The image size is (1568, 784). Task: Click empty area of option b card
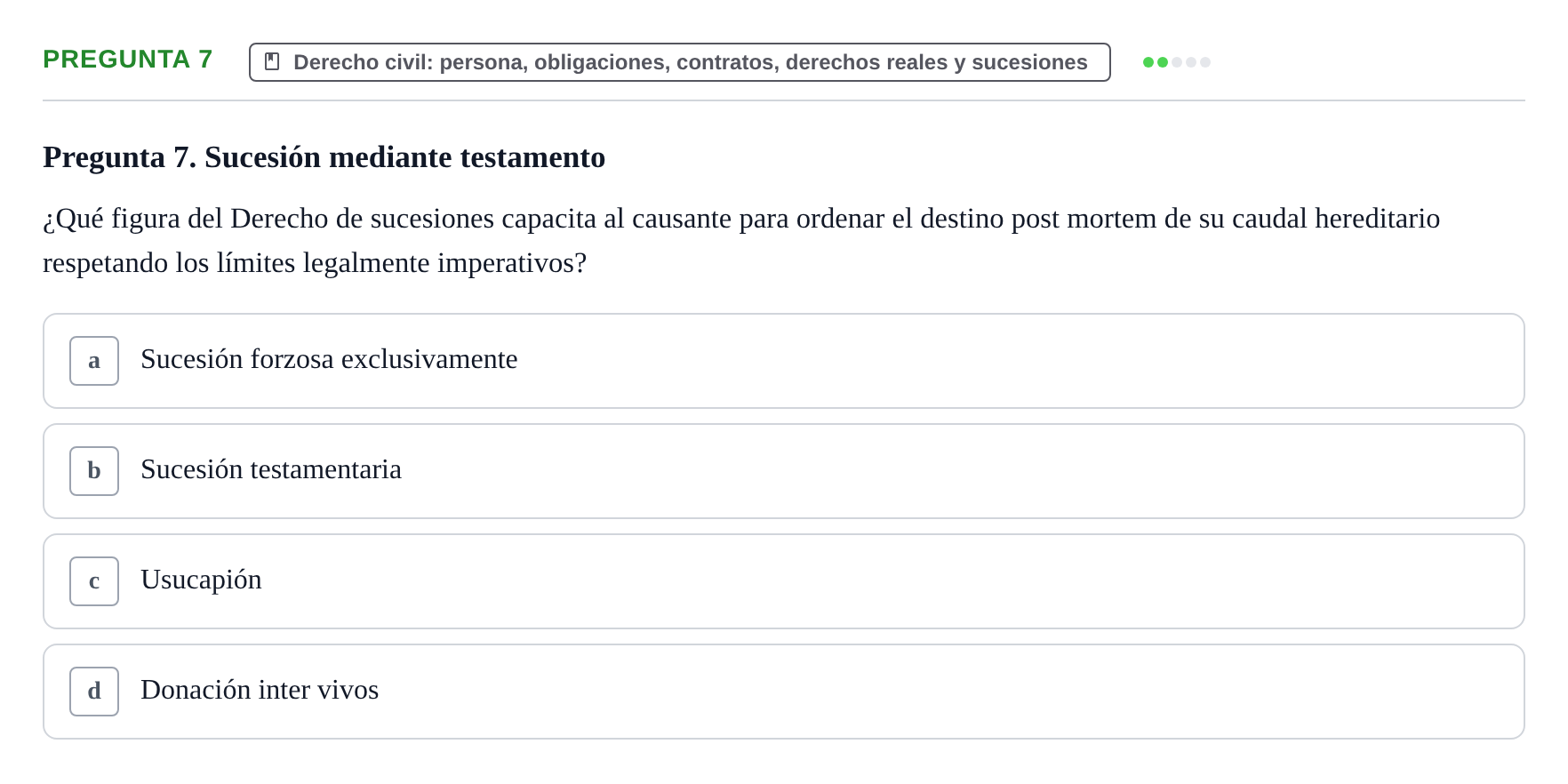[960, 471]
